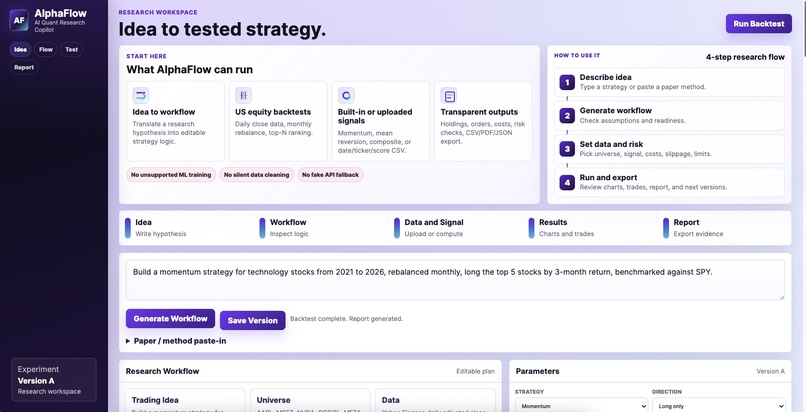Click 'What AlphaFlow can run' heading
Screen dimensions: 806x412
(190, 69)
